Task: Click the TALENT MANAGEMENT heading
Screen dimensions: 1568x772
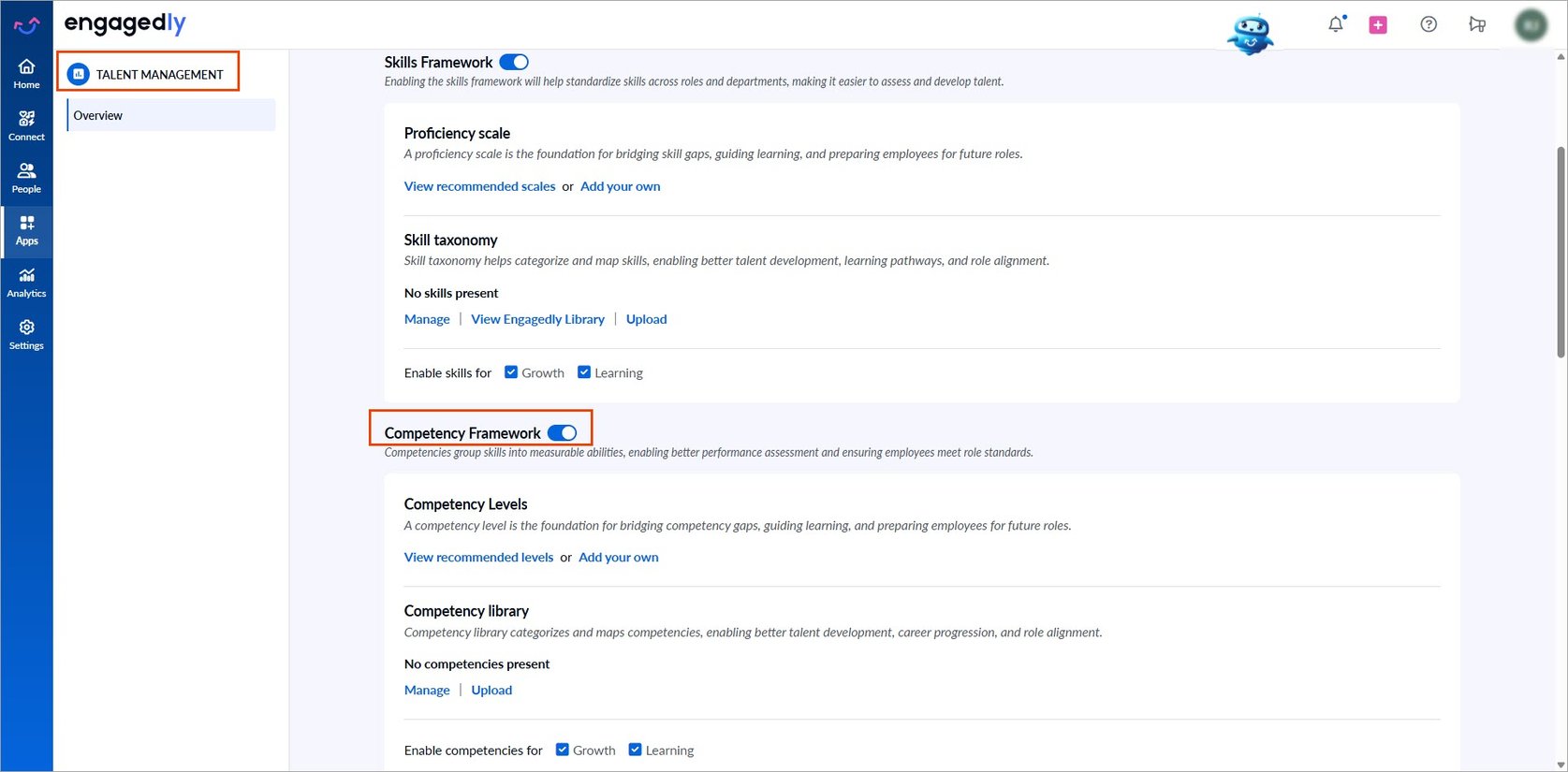Action: click(x=159, y=75)
